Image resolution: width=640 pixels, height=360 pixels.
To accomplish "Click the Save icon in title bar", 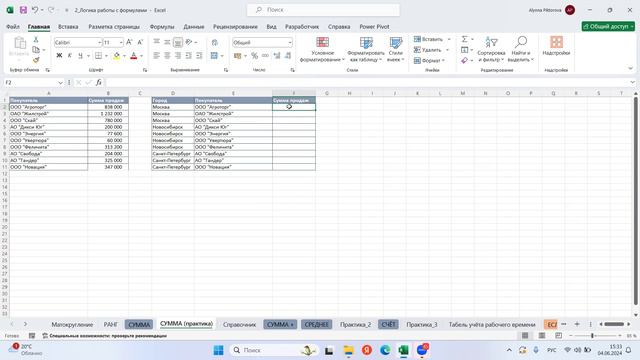I will coord(23,10).
